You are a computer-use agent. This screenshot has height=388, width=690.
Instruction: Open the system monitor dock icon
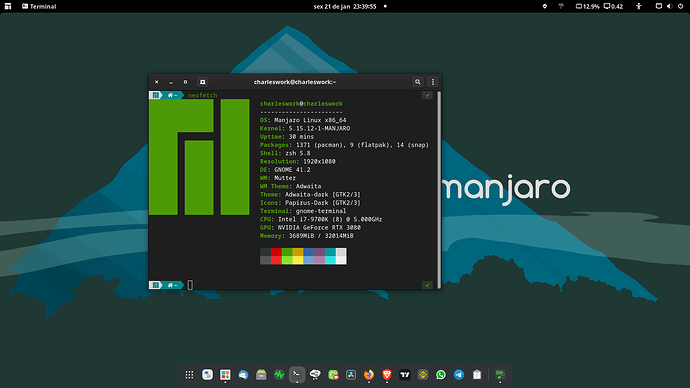click(x=279, y=375)
